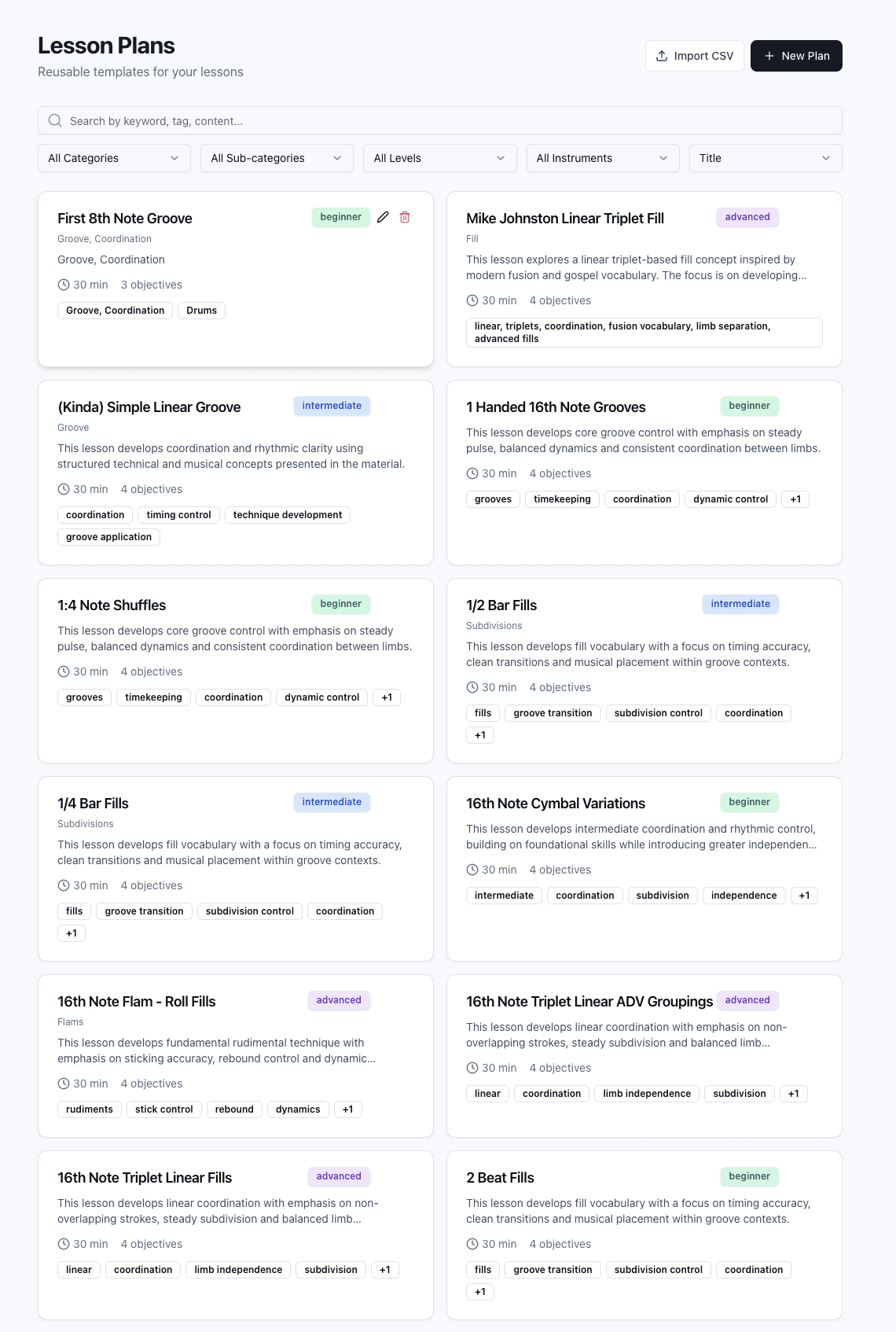Click the Flams sub-category label
896x1332 pixels.
point(70,1022)
